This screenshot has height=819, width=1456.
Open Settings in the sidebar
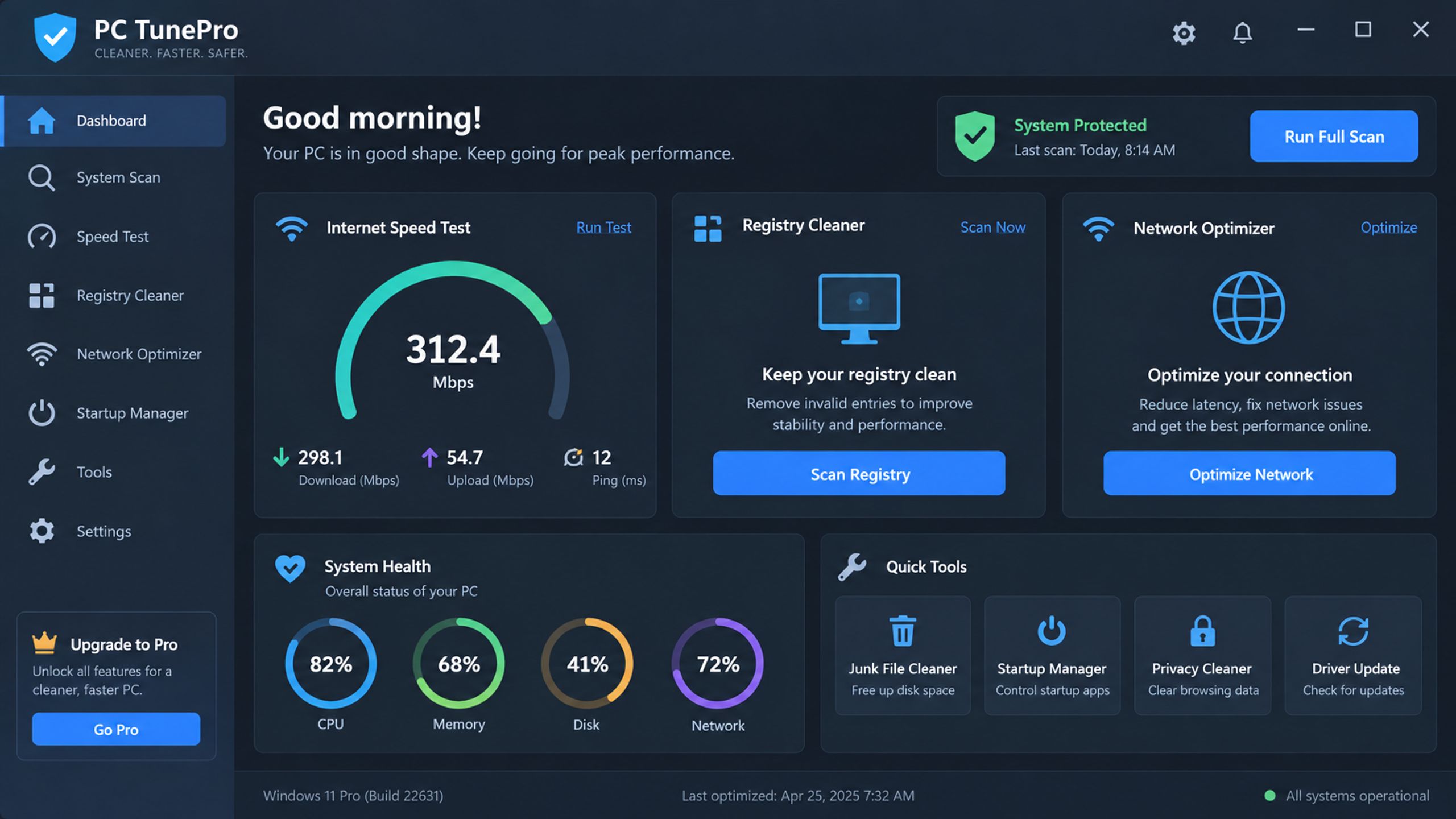[x=114, y=531]
